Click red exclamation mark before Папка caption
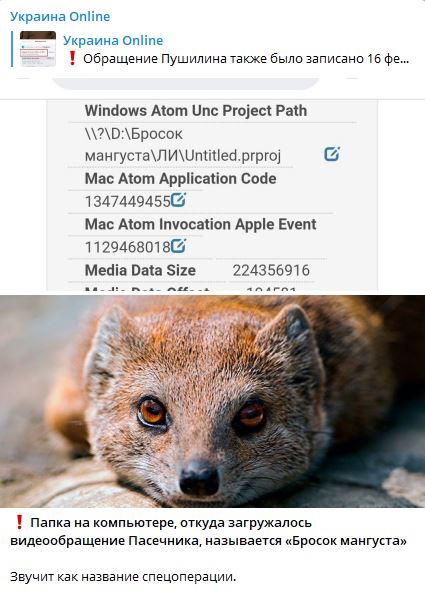The width and height of the screenshot is (425, 597). coord(19,522)
